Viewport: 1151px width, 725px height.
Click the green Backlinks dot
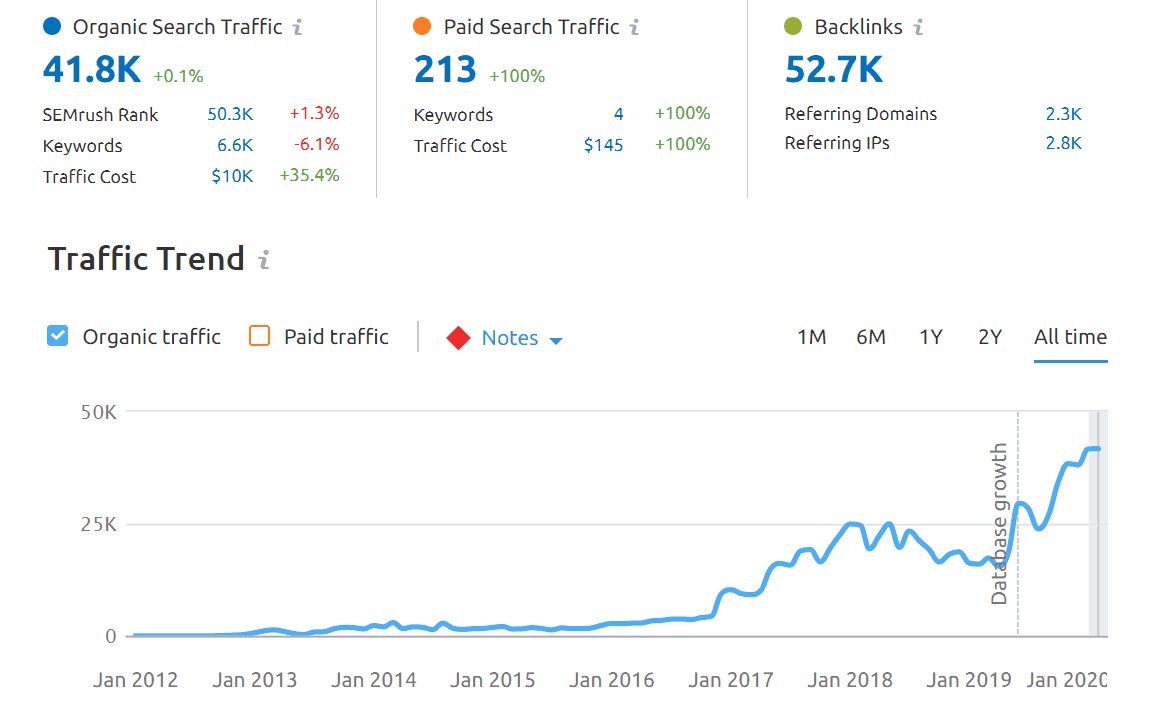(794, 27)
